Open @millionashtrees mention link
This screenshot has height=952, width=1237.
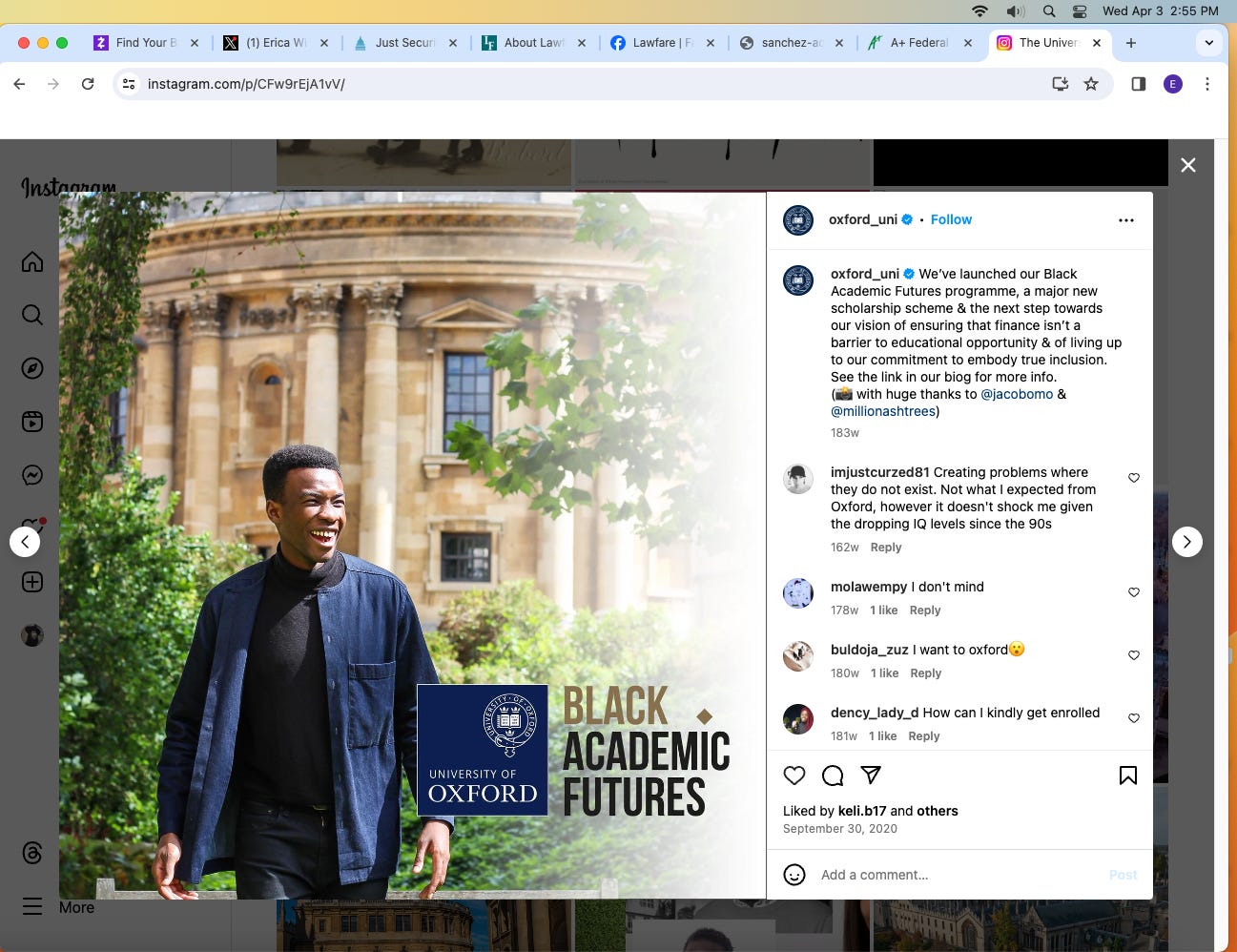[883, 411]
